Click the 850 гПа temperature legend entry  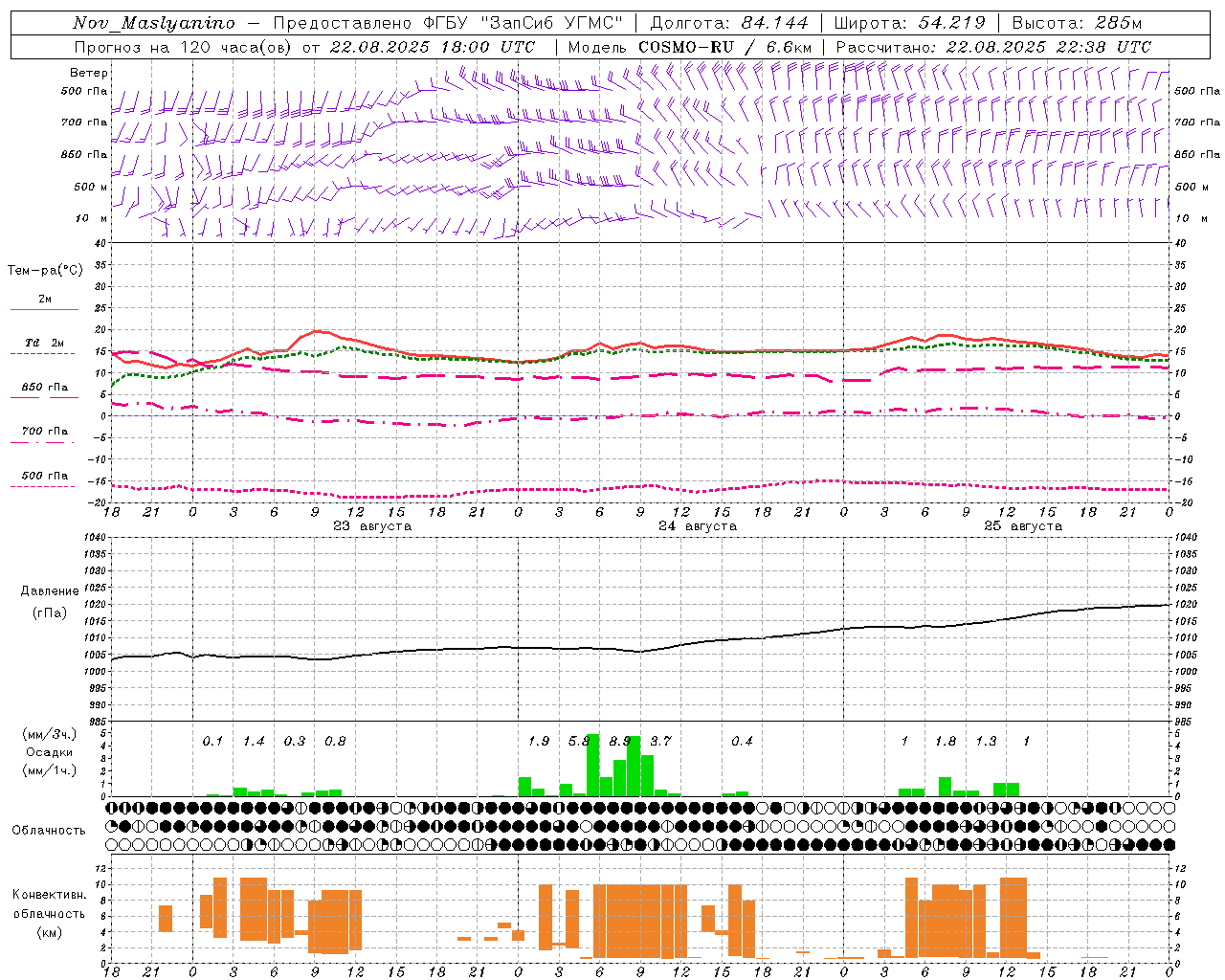45,388
